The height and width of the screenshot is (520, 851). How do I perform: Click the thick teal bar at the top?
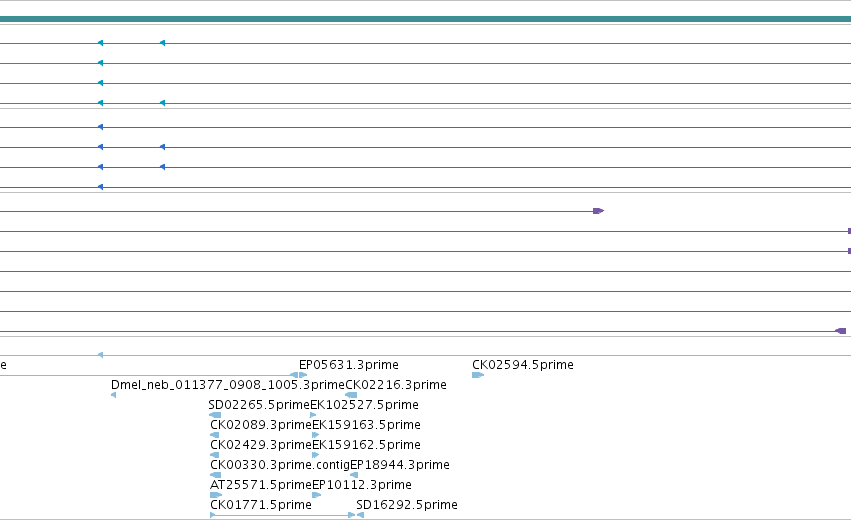426,19
